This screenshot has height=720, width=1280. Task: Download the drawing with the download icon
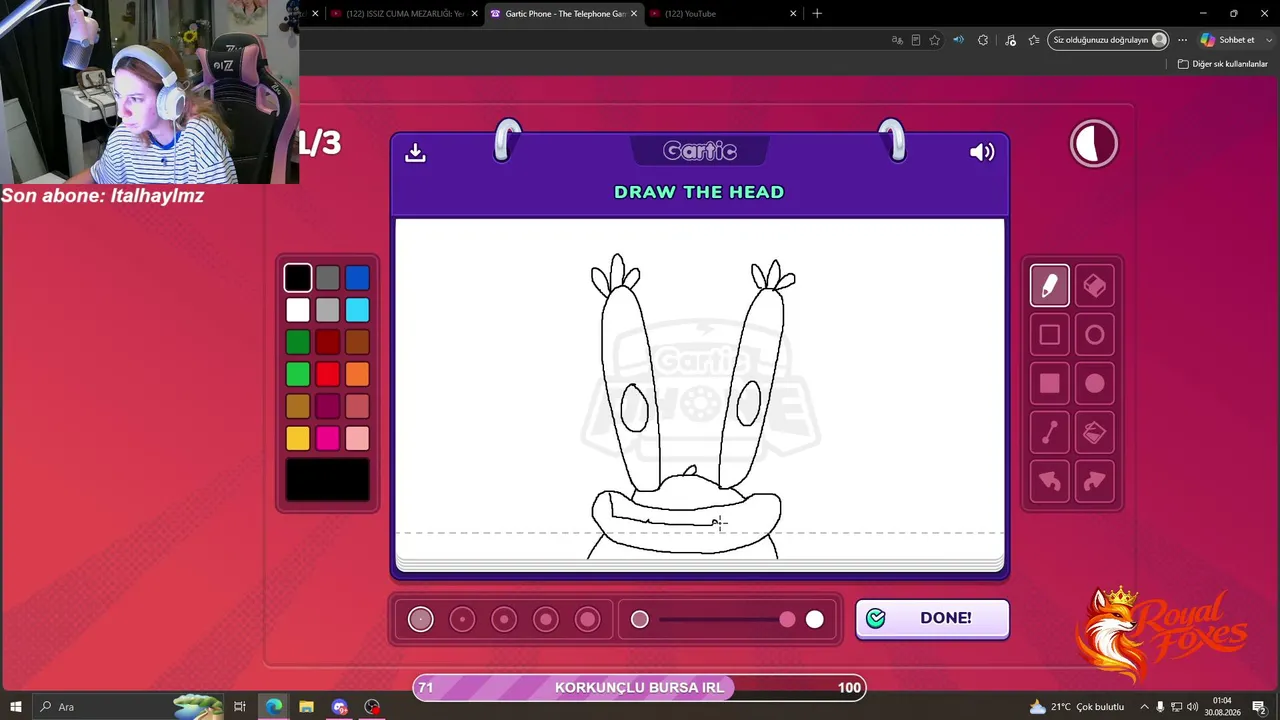(415, 152)
